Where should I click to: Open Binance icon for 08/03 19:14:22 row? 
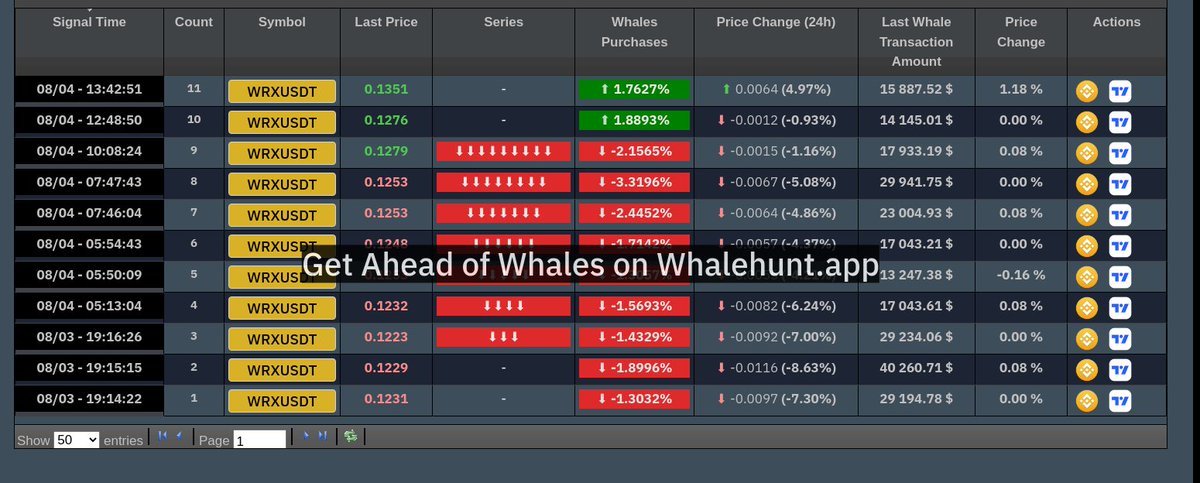coord(1087,401)
